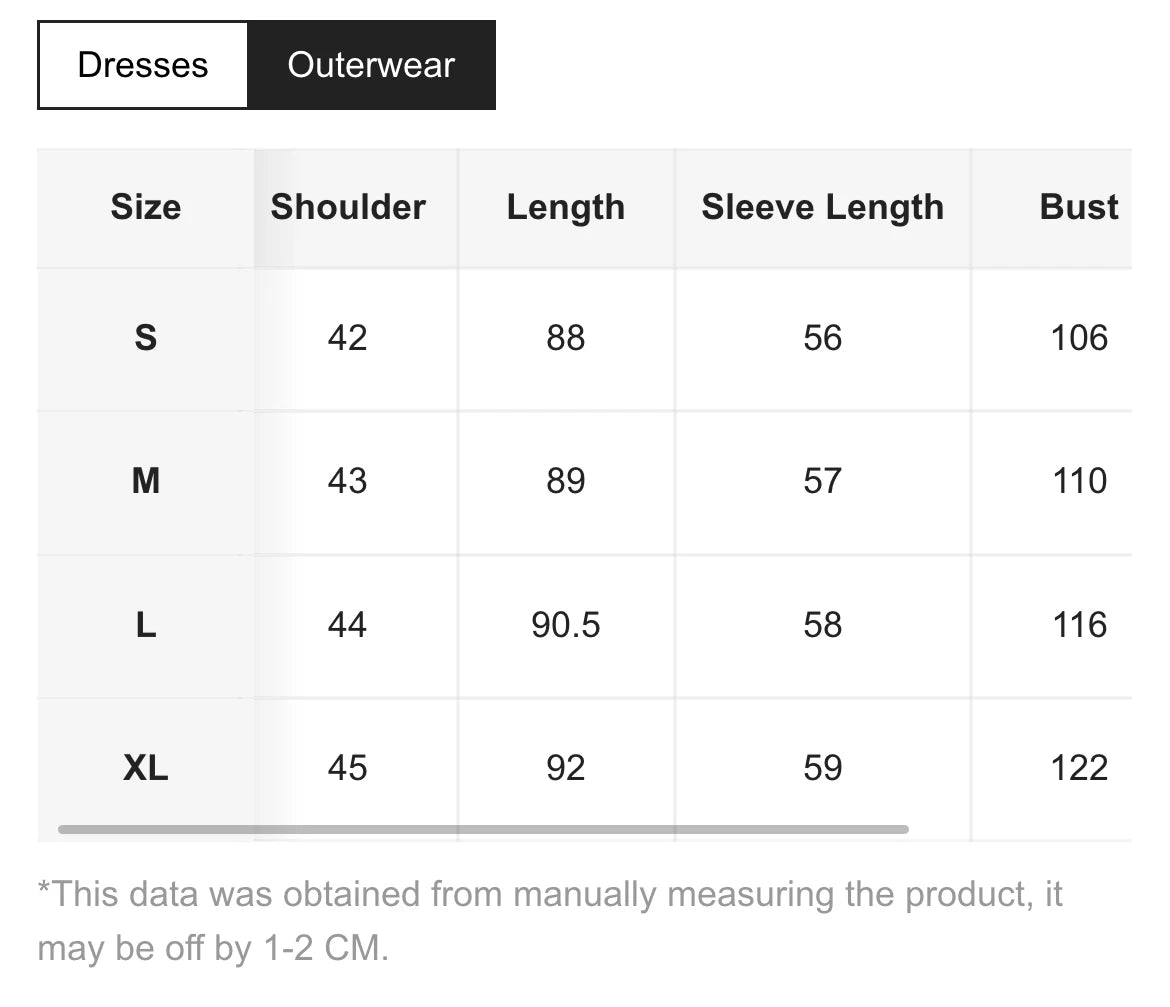The width and height of the screenshot is (1170, 1007).
Task: Click the Size column header
Action: click(146, 207)
